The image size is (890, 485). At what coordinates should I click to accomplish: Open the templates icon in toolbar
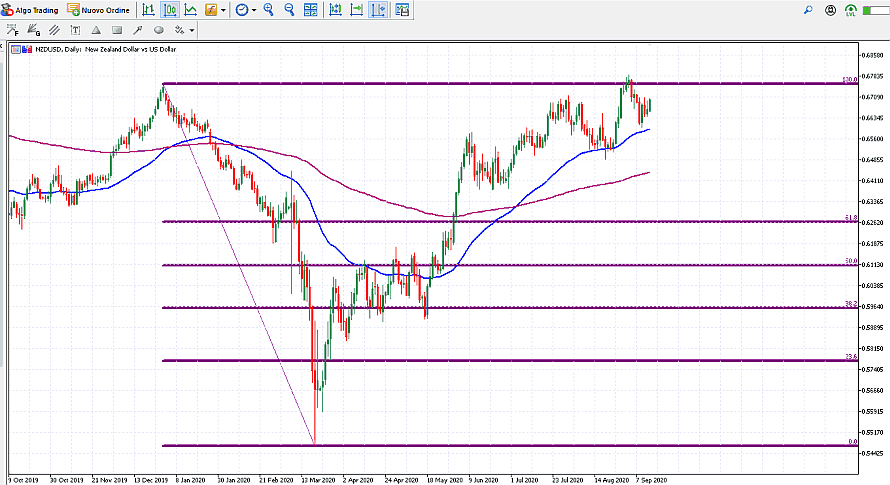[x=402, y=10]
